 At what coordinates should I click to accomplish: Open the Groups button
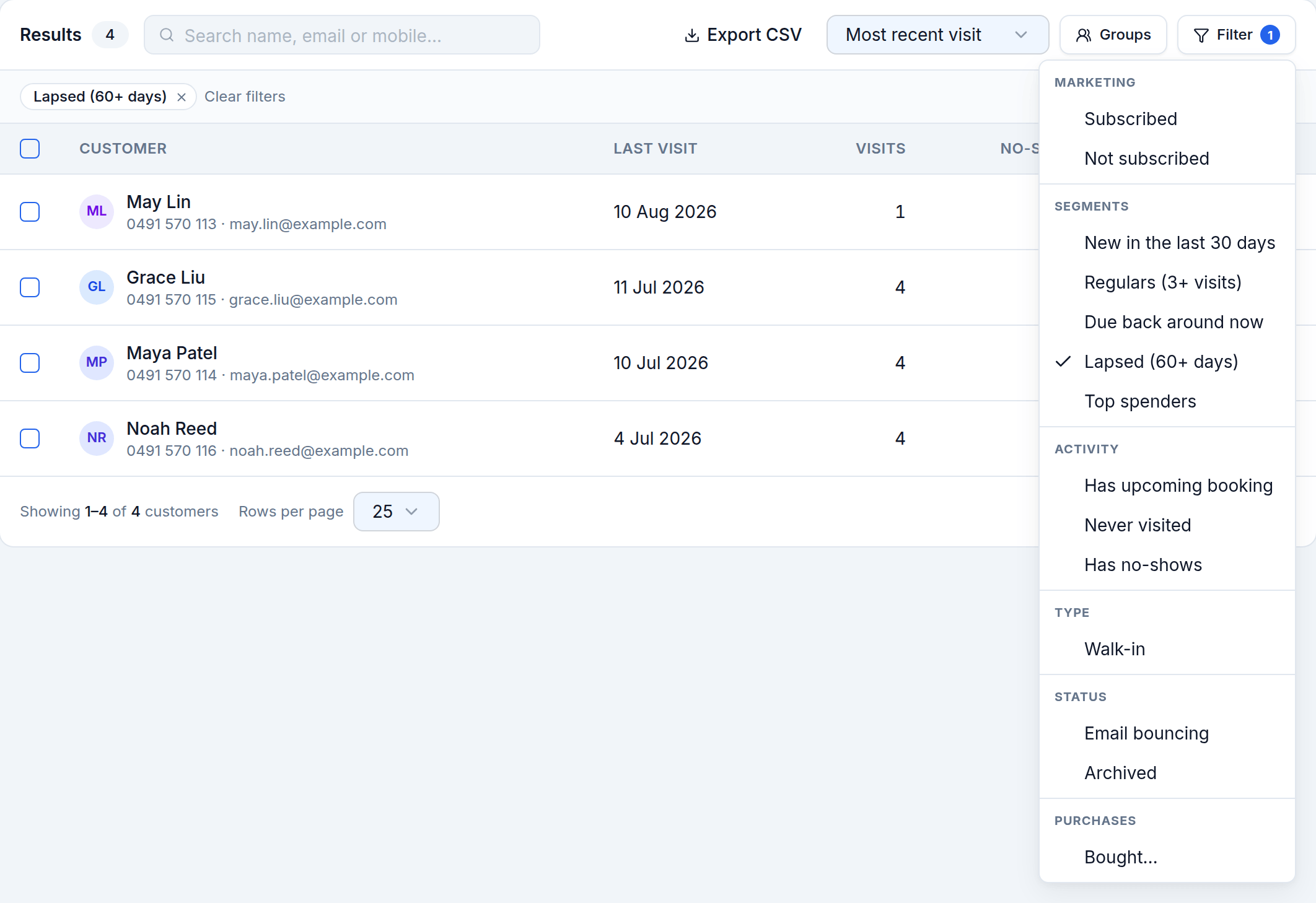tap(1113, 35)
